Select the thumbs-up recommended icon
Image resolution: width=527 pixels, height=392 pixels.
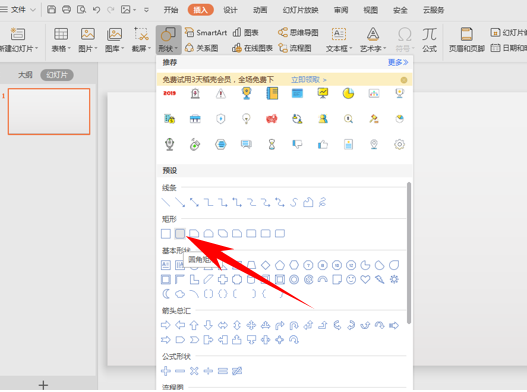point(323,145)
